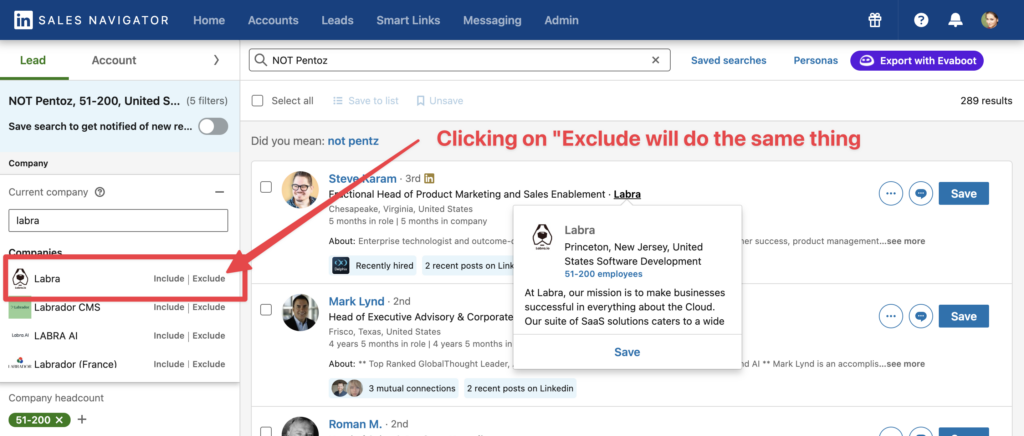Open Personas

click(x=816, y=60)
